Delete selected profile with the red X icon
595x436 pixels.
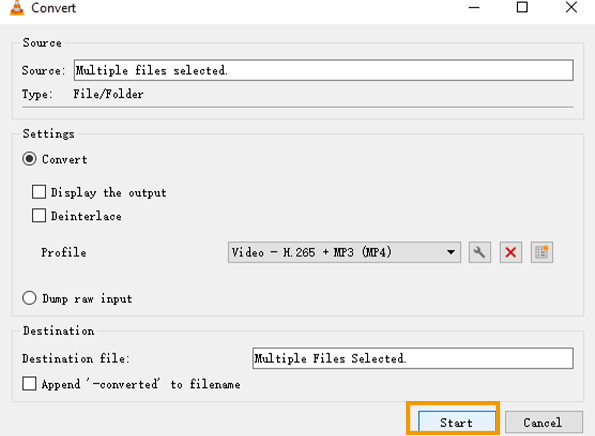511,252
